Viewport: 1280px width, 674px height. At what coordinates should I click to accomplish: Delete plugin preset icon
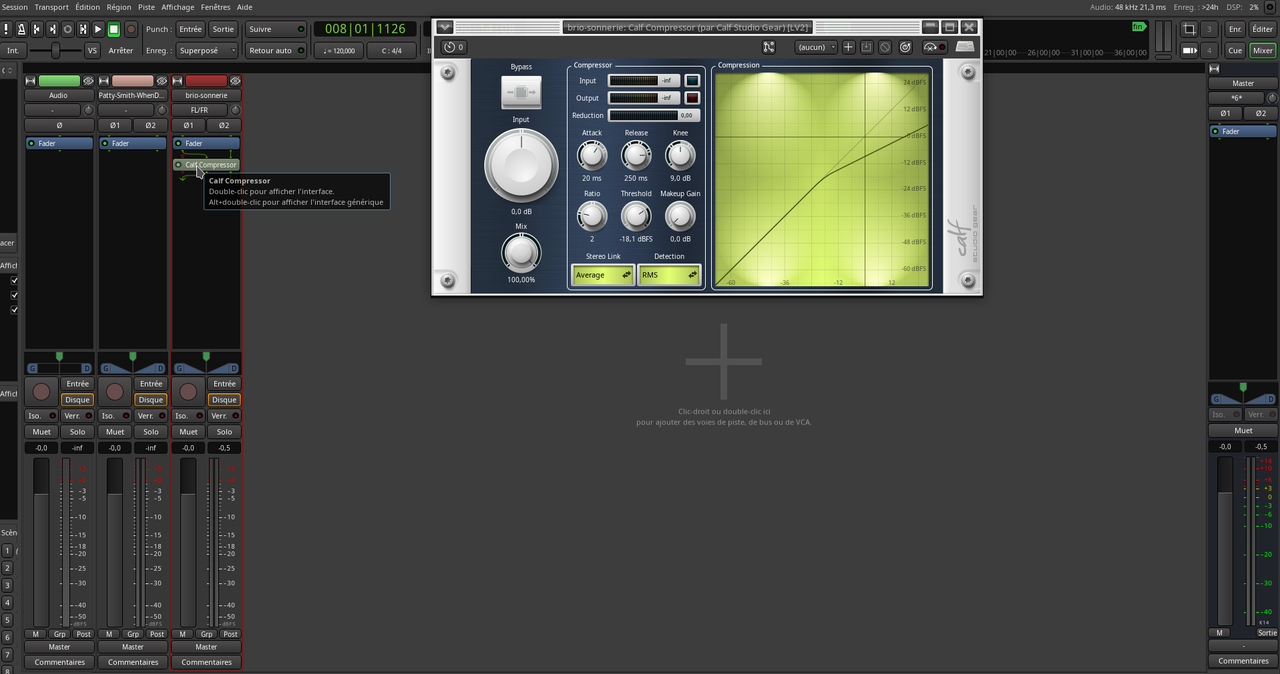[x=885, y=47]
